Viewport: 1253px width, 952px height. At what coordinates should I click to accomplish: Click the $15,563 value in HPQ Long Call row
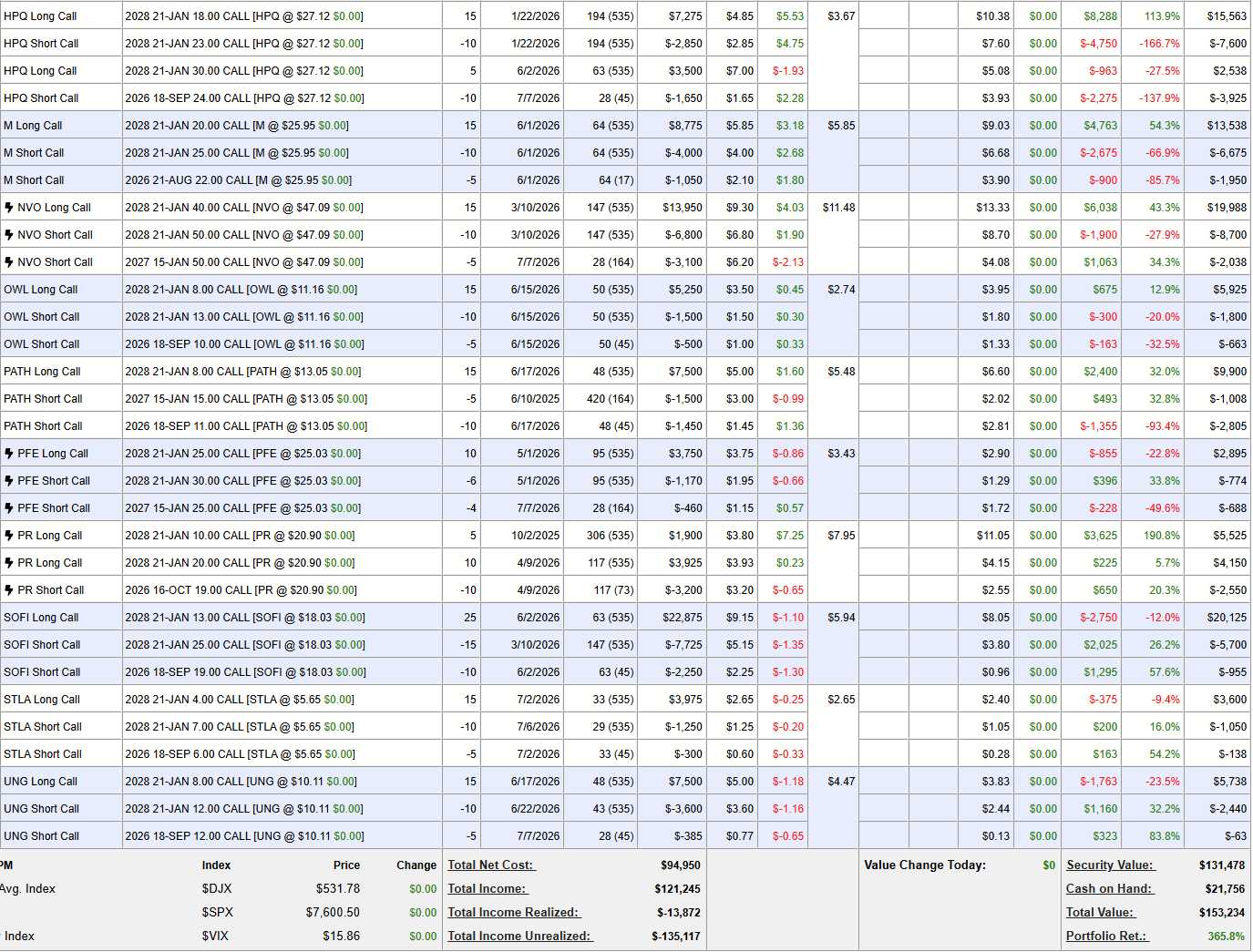pyautogui.click(x=1227, y=16)
